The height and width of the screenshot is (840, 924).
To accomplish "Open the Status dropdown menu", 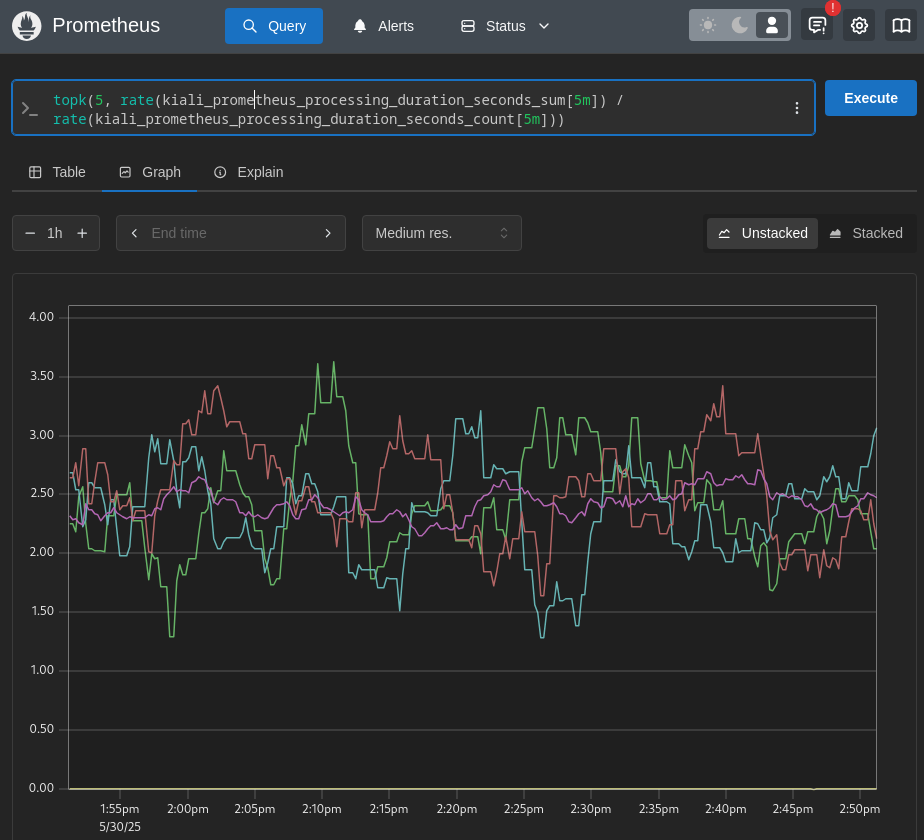I will [x=504, y=25].
